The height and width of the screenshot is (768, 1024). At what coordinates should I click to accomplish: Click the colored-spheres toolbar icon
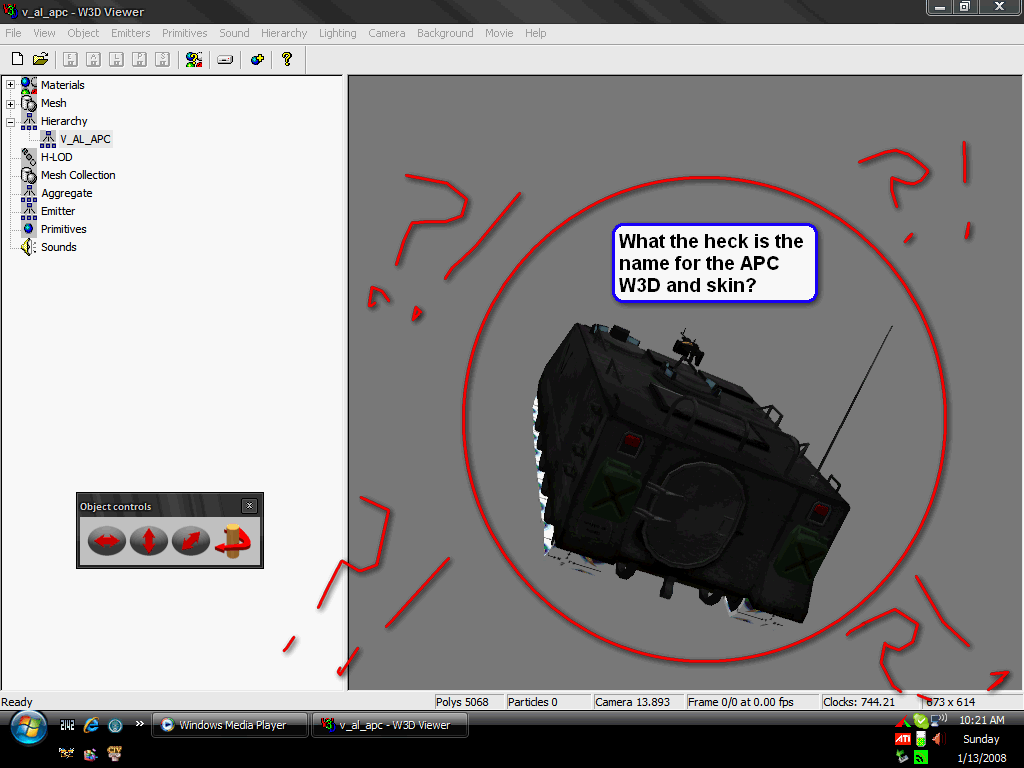pyautogui.click(x=194, y=60)
